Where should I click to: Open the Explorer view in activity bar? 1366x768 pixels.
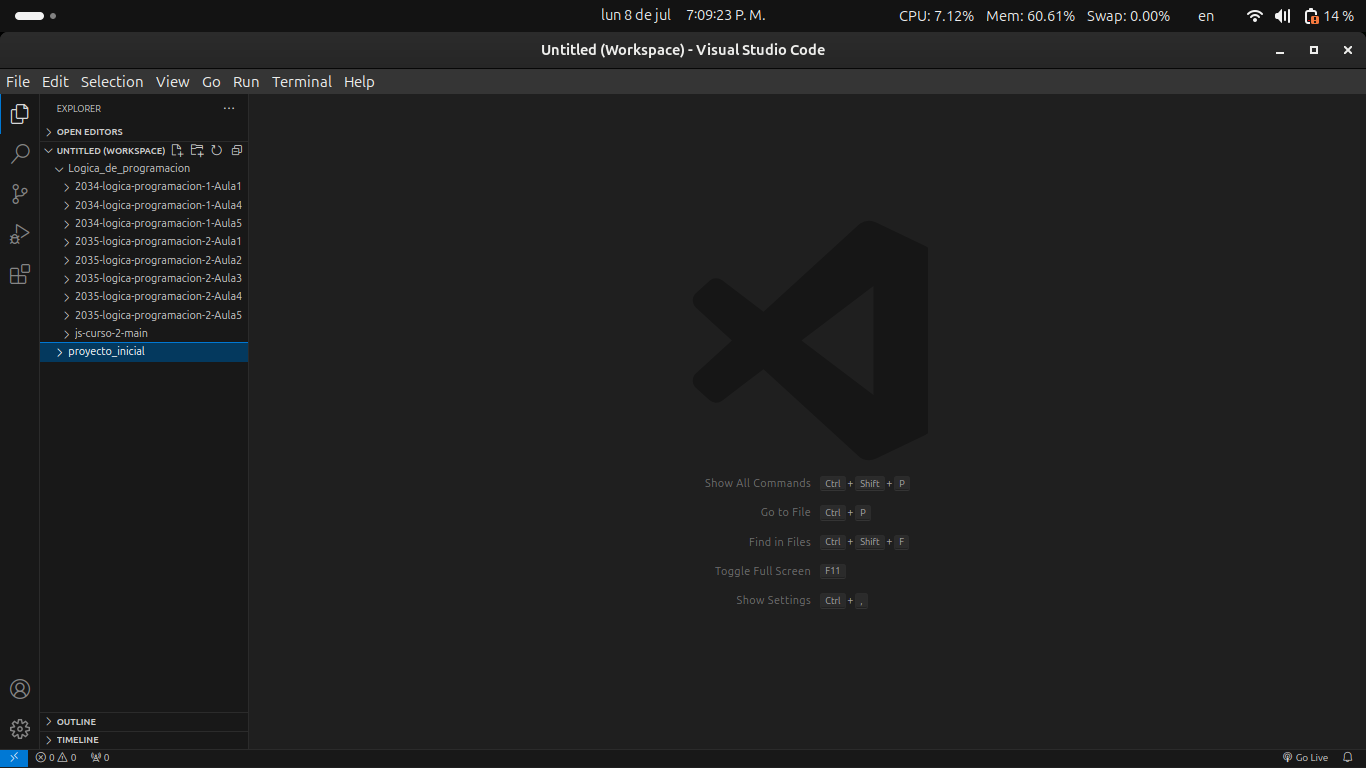point(19,114)
